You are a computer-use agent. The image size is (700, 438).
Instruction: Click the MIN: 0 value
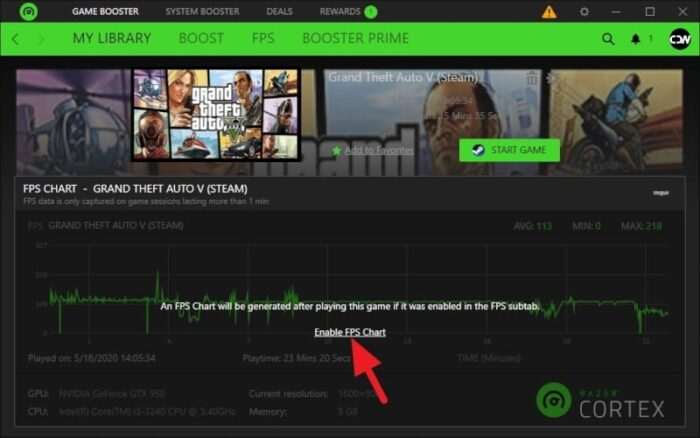586,226
